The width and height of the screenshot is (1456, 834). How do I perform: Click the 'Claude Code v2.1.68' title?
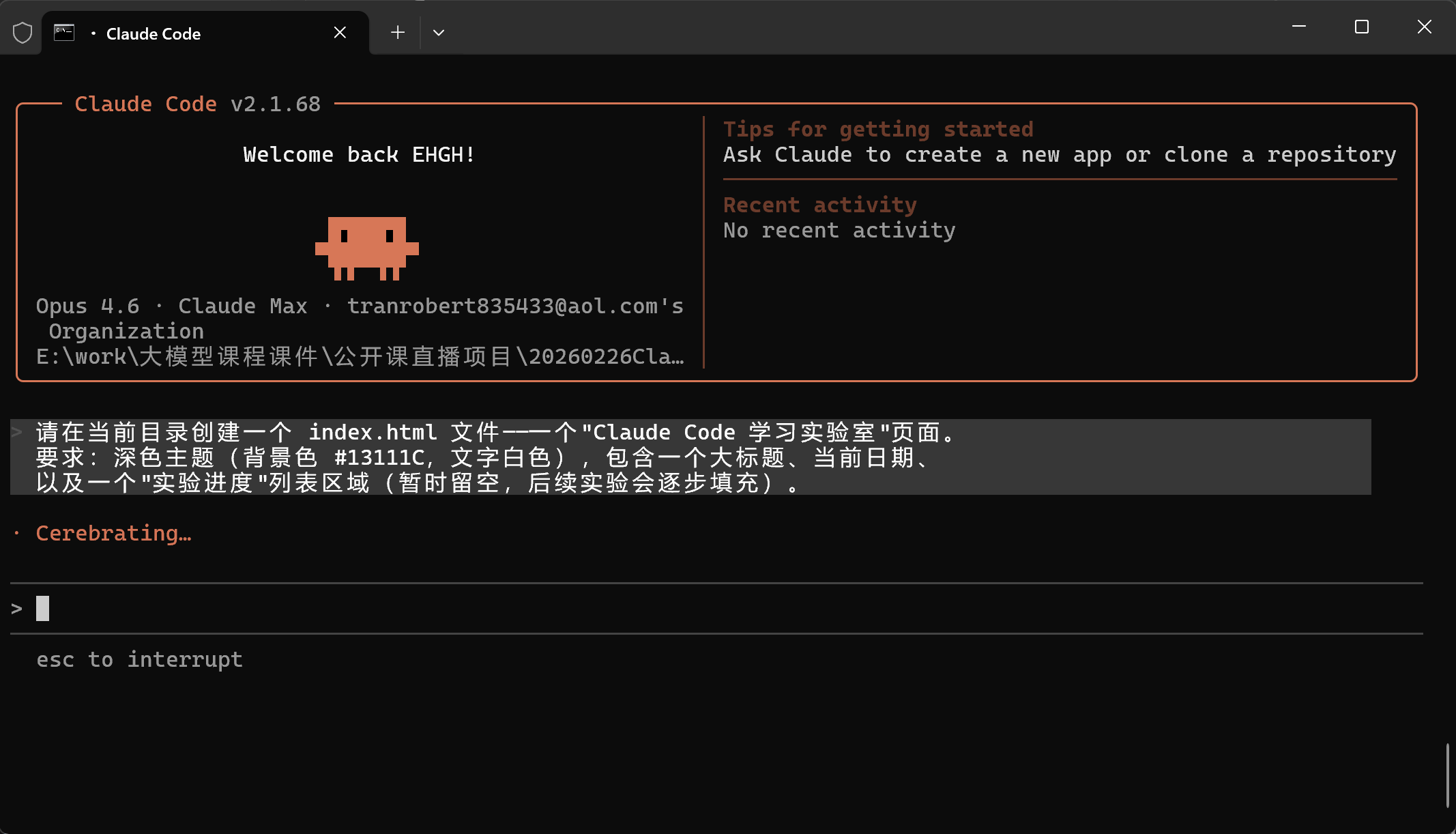pos(198,104)
